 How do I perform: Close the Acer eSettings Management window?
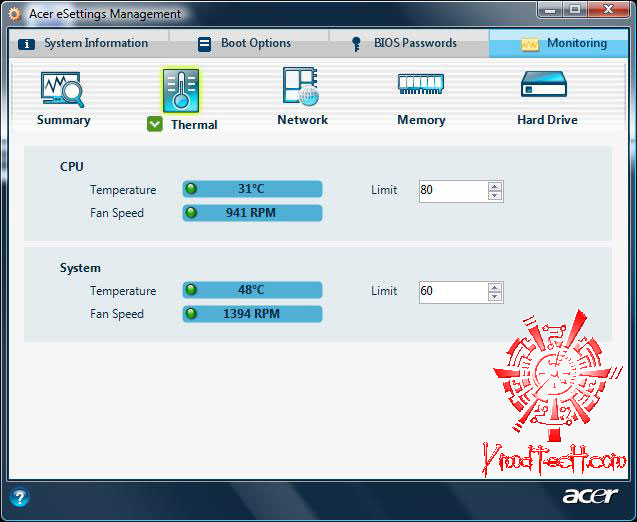coord(608,10)
